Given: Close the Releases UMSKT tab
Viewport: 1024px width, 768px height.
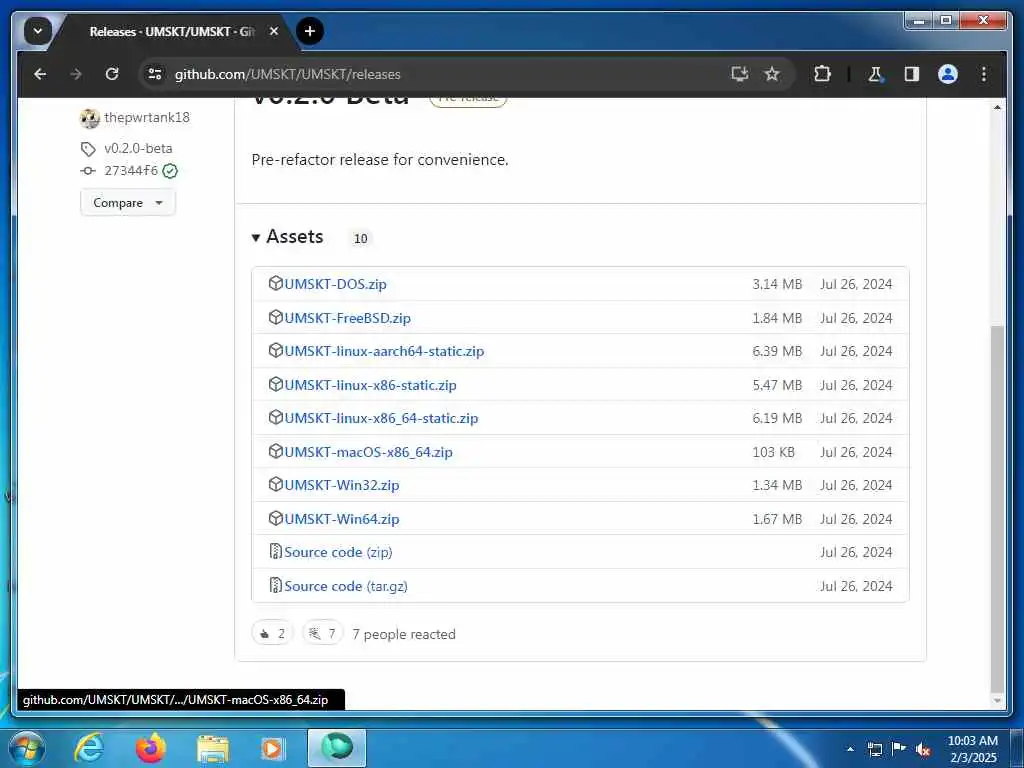Looking at the screenshot, I should point(274,31).
